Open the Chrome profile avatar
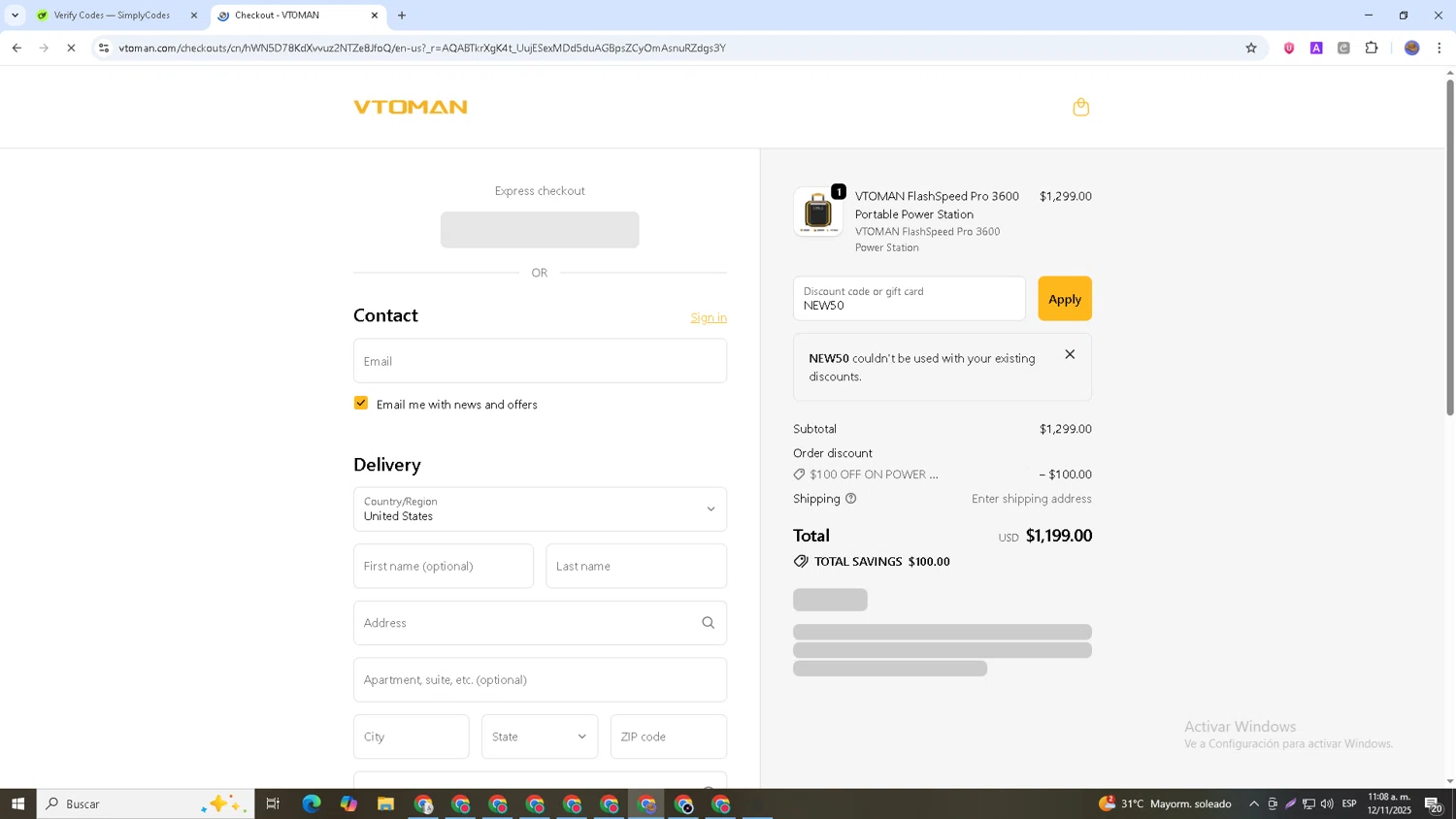This screenshot has width=1456, height=819. point(1411,48)
